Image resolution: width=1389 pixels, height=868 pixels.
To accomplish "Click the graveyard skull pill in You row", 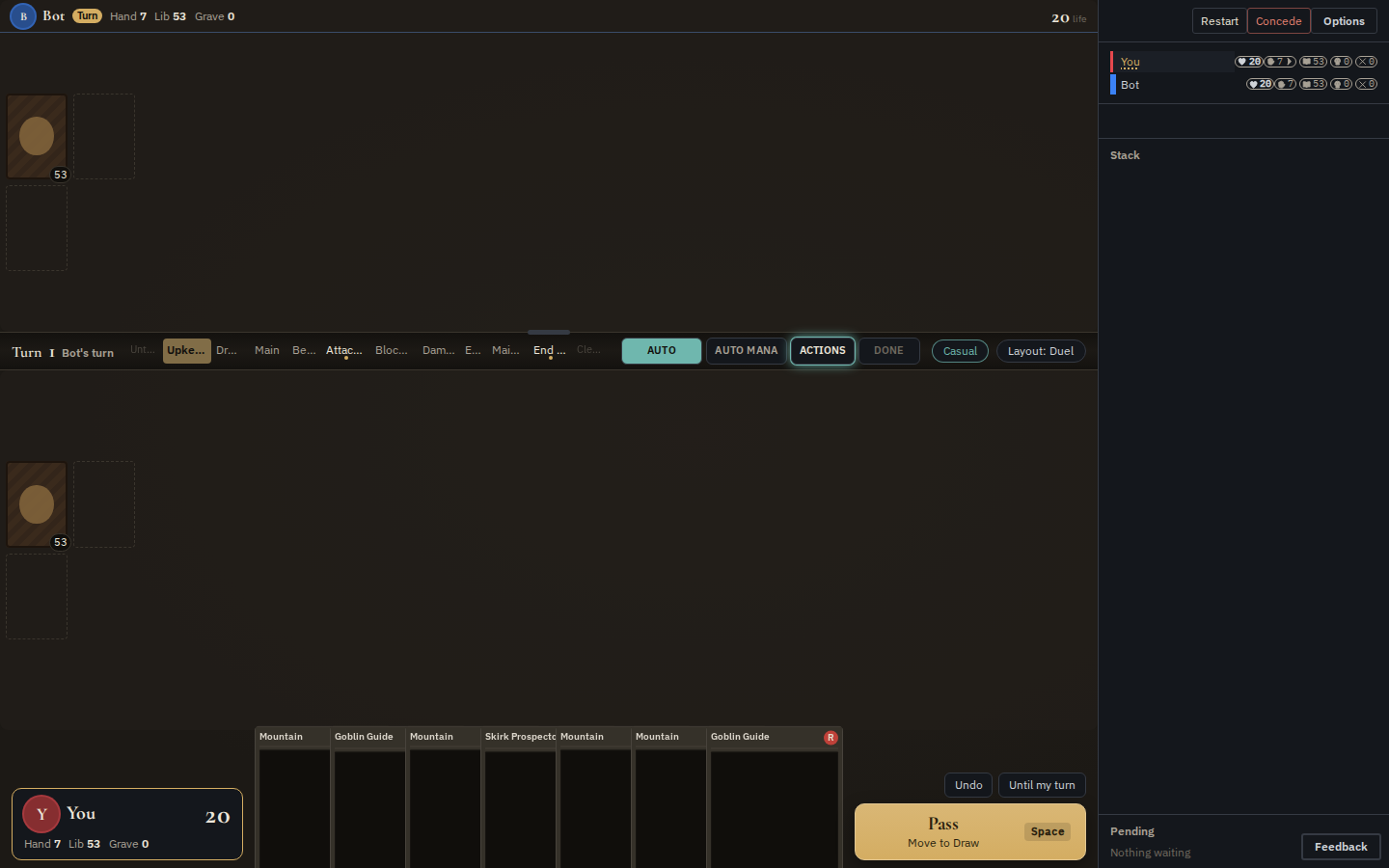I will [1341, 62].
